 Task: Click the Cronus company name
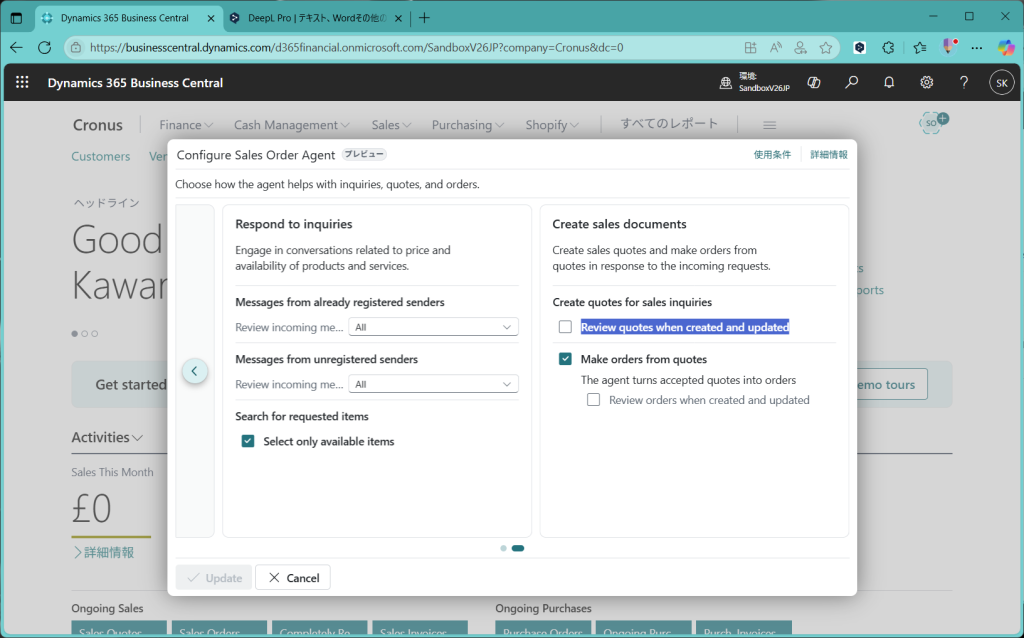(x=98, y=125)
